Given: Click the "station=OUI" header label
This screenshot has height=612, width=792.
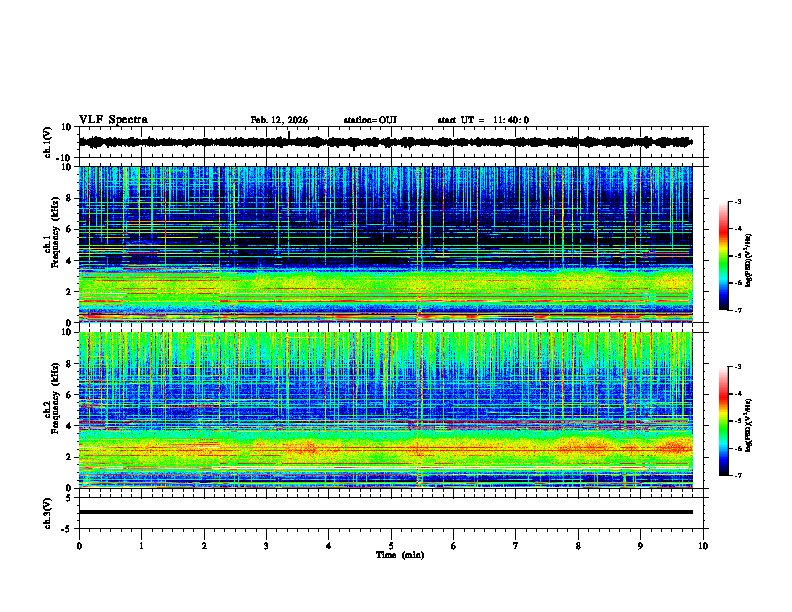Looking at the screenshot, I should point(370,120).
